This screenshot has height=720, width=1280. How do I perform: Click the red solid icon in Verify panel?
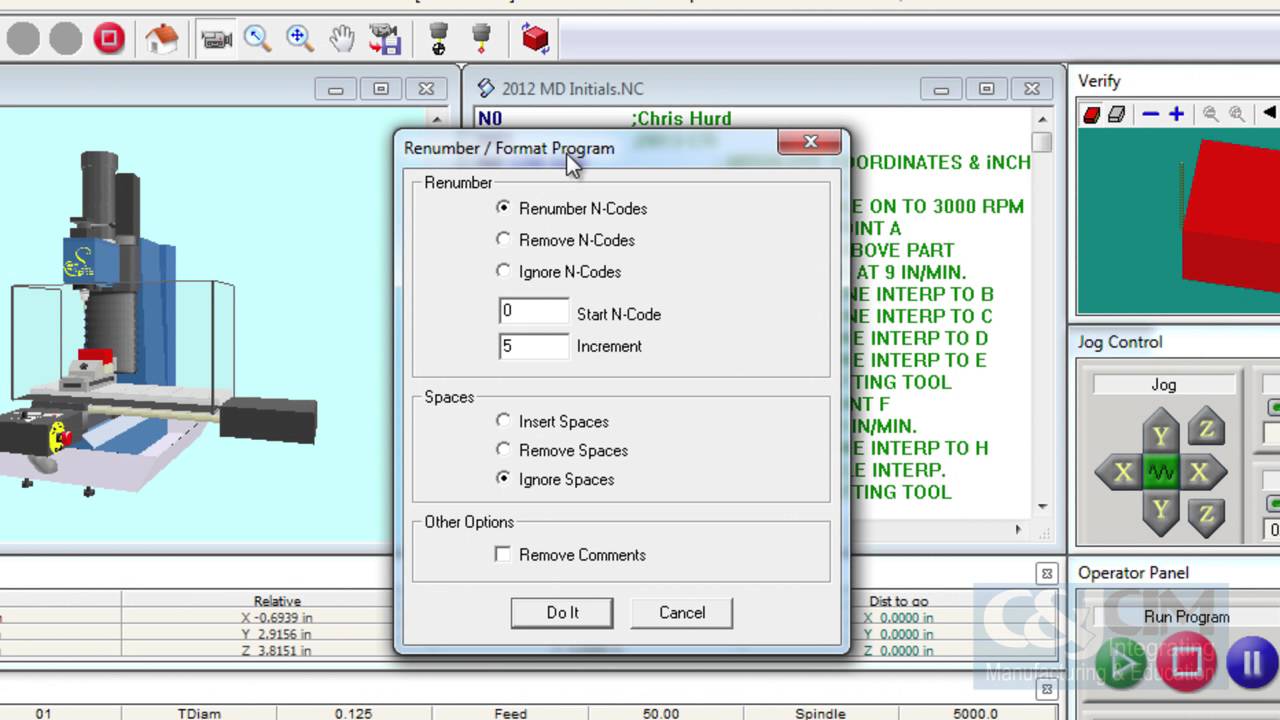tap(1092, 114)
